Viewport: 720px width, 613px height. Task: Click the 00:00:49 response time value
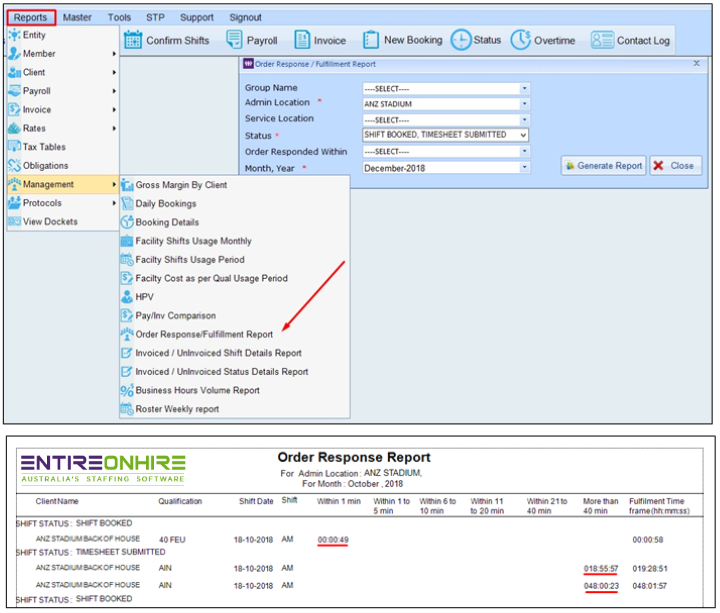[332, 540]
